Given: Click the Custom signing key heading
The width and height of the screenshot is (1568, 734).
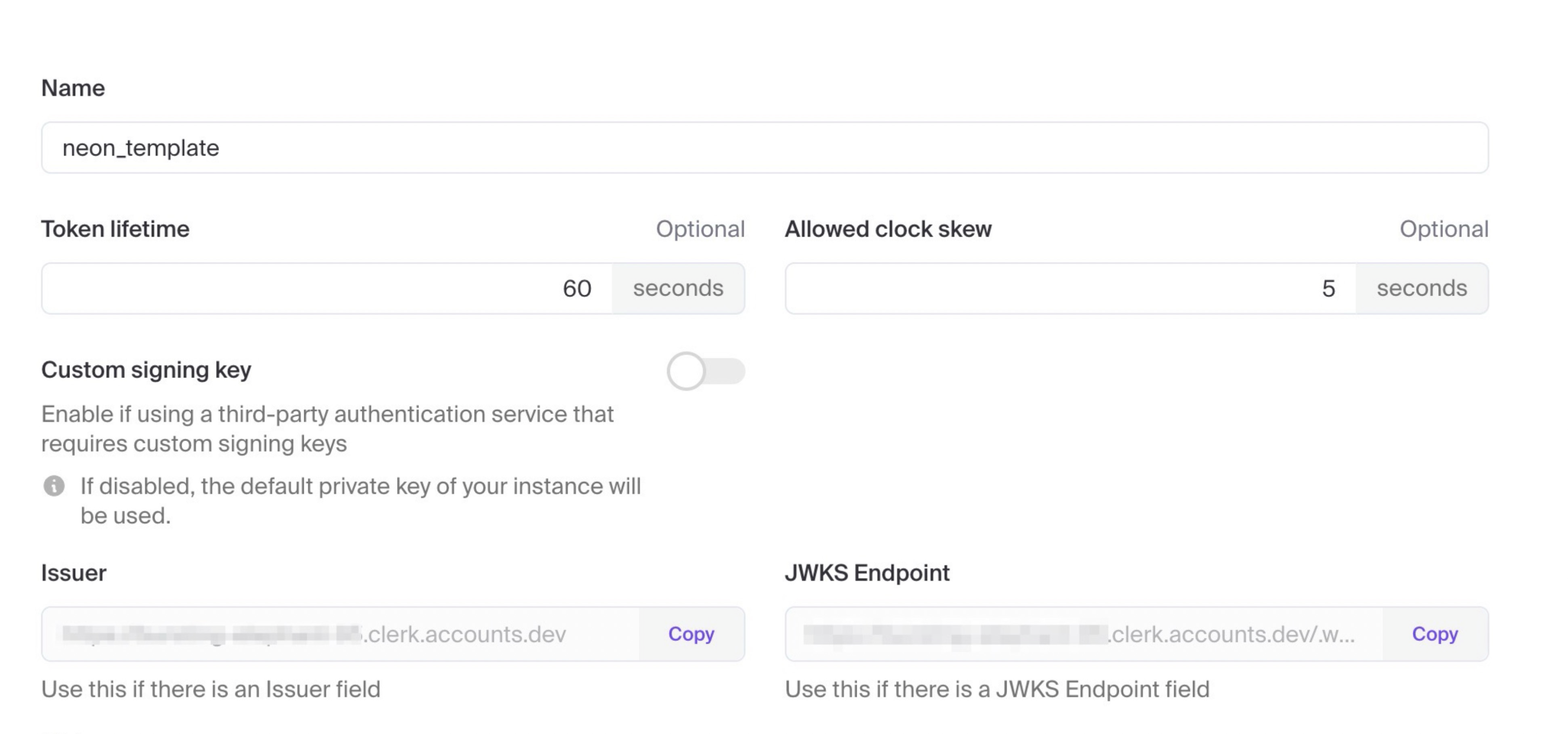Looking at the screenshot, I should 146,370.
